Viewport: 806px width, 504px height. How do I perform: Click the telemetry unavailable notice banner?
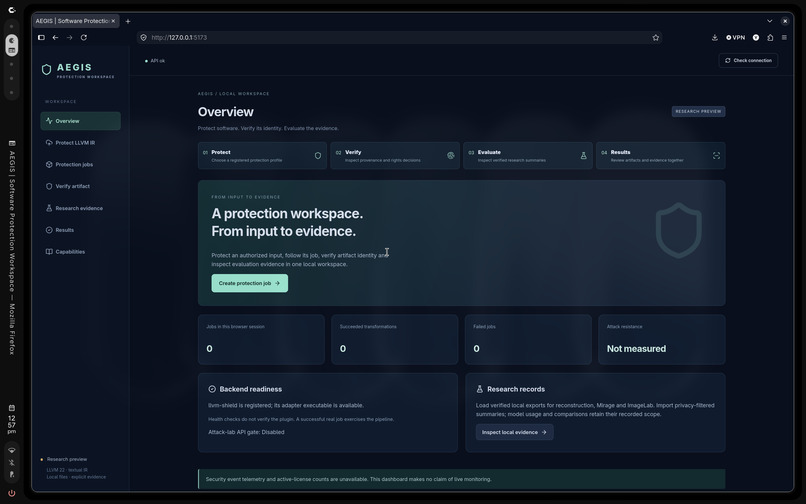[x=462, y=479]
